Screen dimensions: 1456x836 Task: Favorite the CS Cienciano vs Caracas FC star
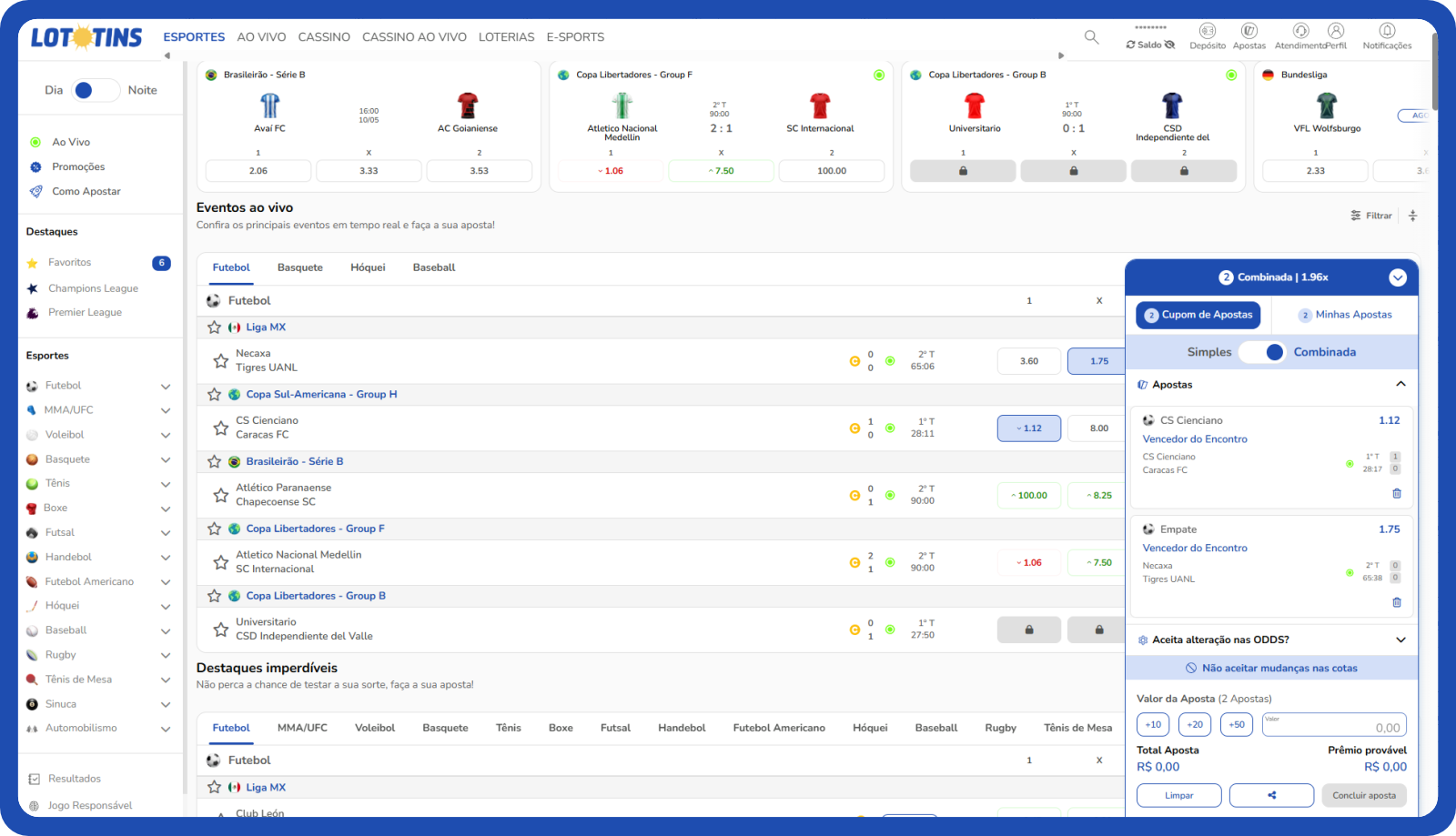pos(220,428)
